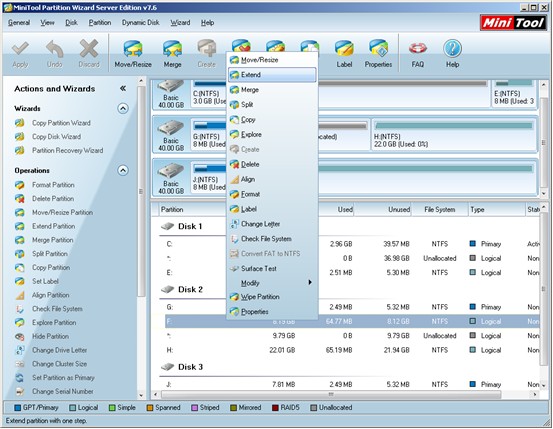
Task: Open the Help menu in menu bar
Action: coord(207,23)
